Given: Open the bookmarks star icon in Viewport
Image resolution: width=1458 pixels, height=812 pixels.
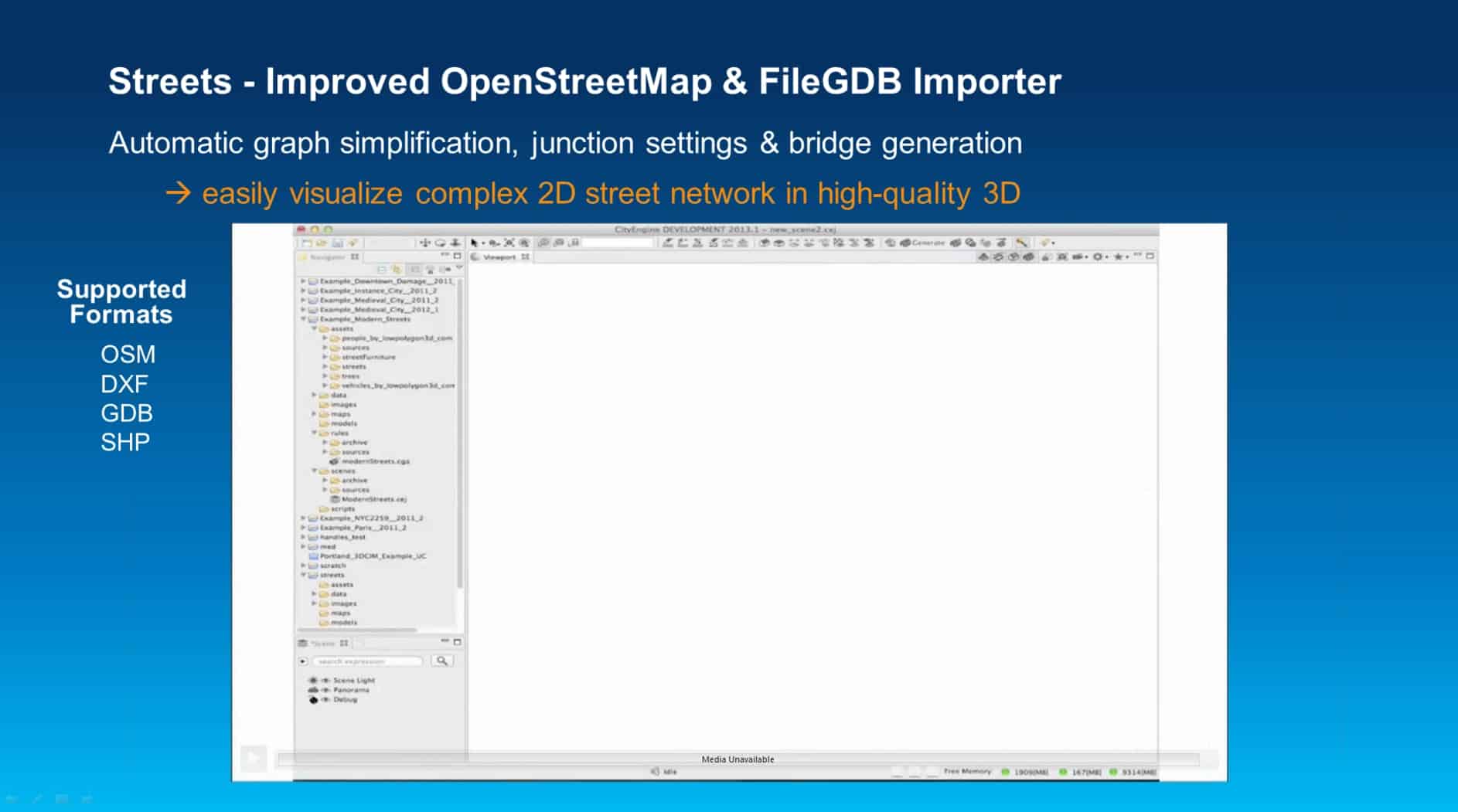Looking at the screenshot, I should point(1118,257).
